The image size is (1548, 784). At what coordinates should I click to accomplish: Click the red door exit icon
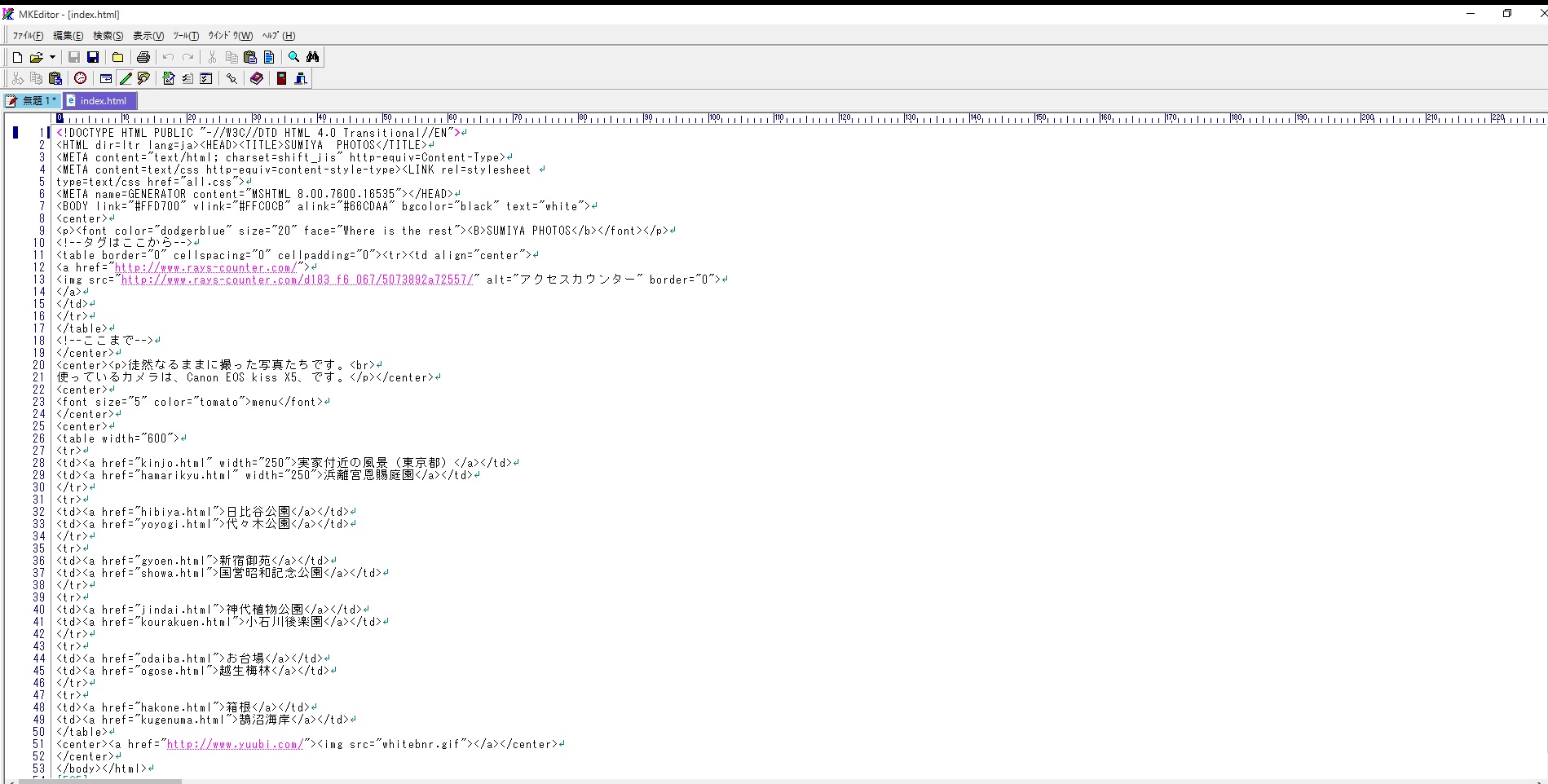tap(281, 78)
